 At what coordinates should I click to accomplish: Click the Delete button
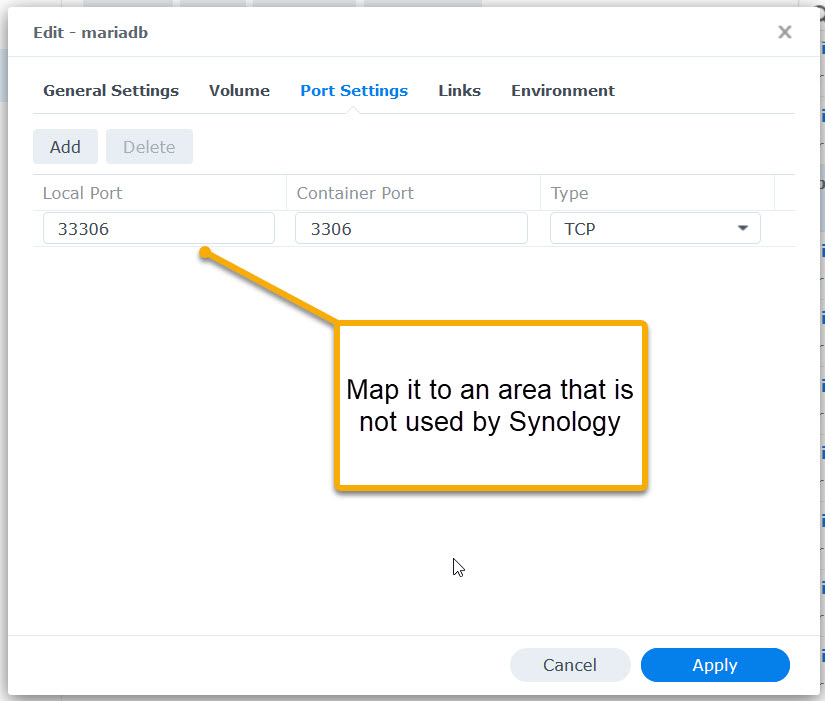149,146
